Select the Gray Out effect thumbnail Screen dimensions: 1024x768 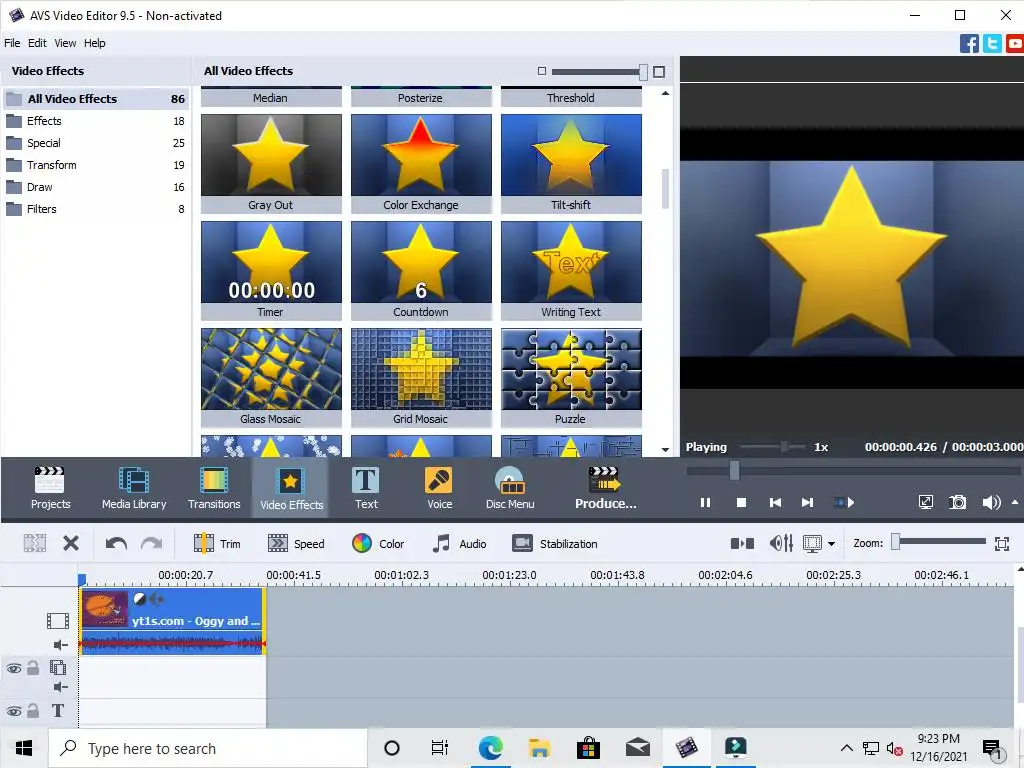point(271,163)
